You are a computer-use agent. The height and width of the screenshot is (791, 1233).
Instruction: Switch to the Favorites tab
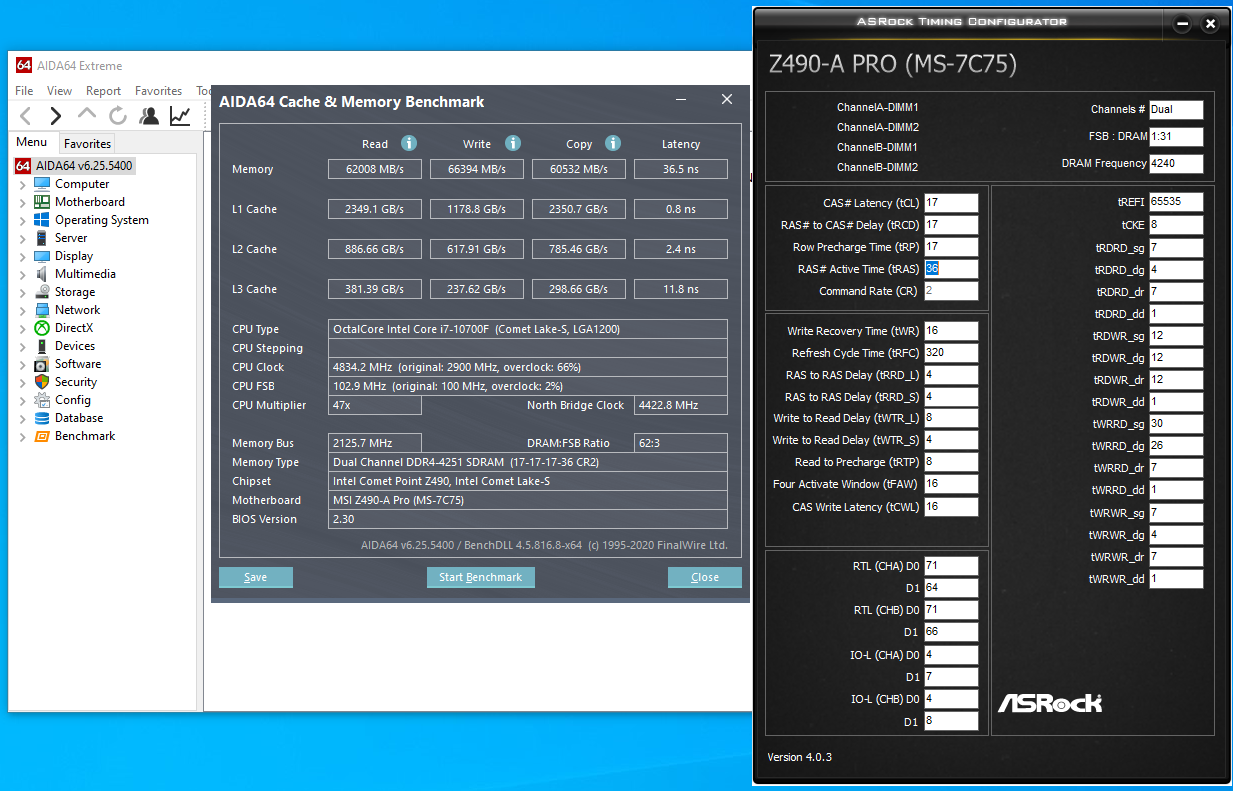click(x=87, y=143)
